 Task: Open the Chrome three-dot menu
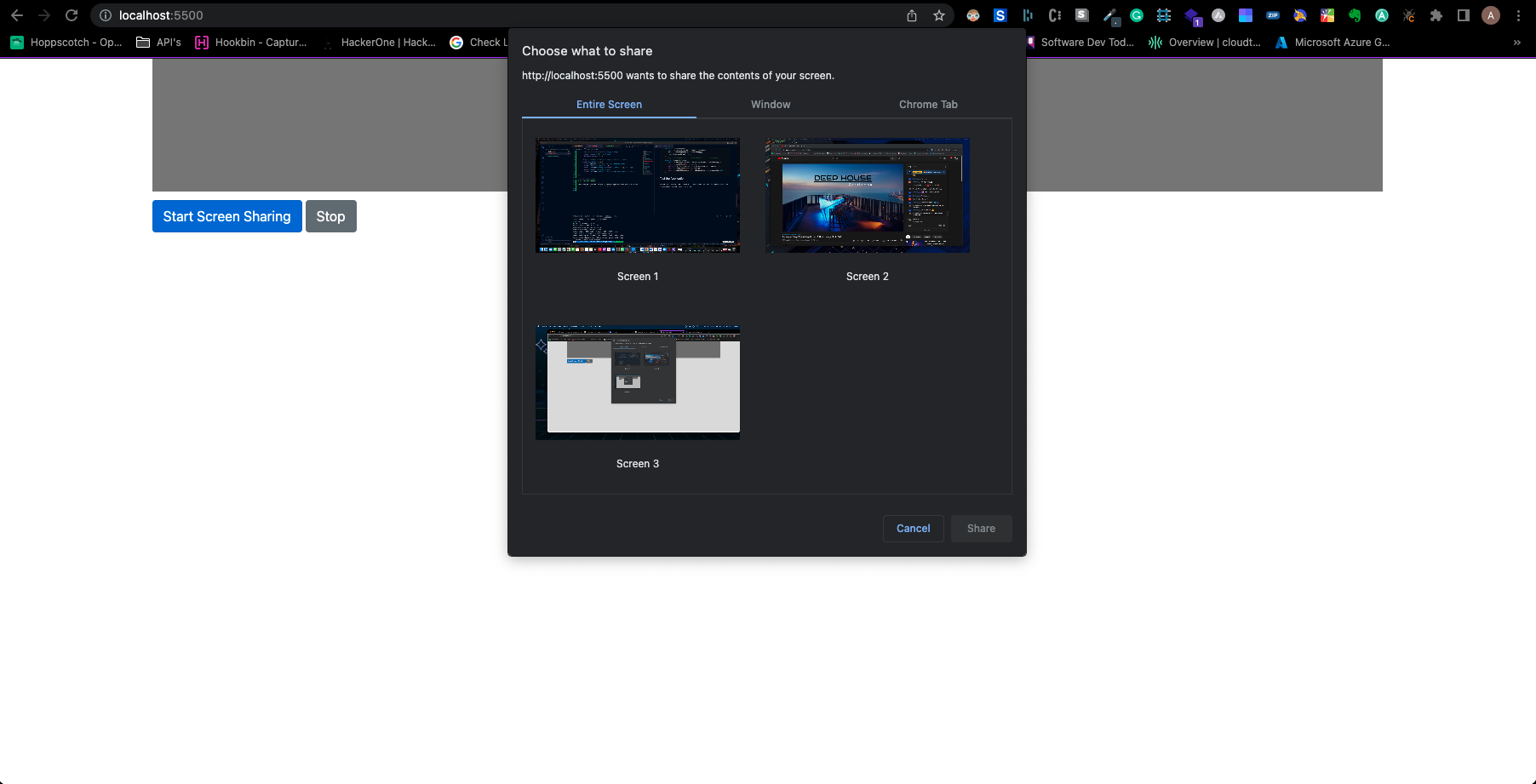click(1519, 15)
